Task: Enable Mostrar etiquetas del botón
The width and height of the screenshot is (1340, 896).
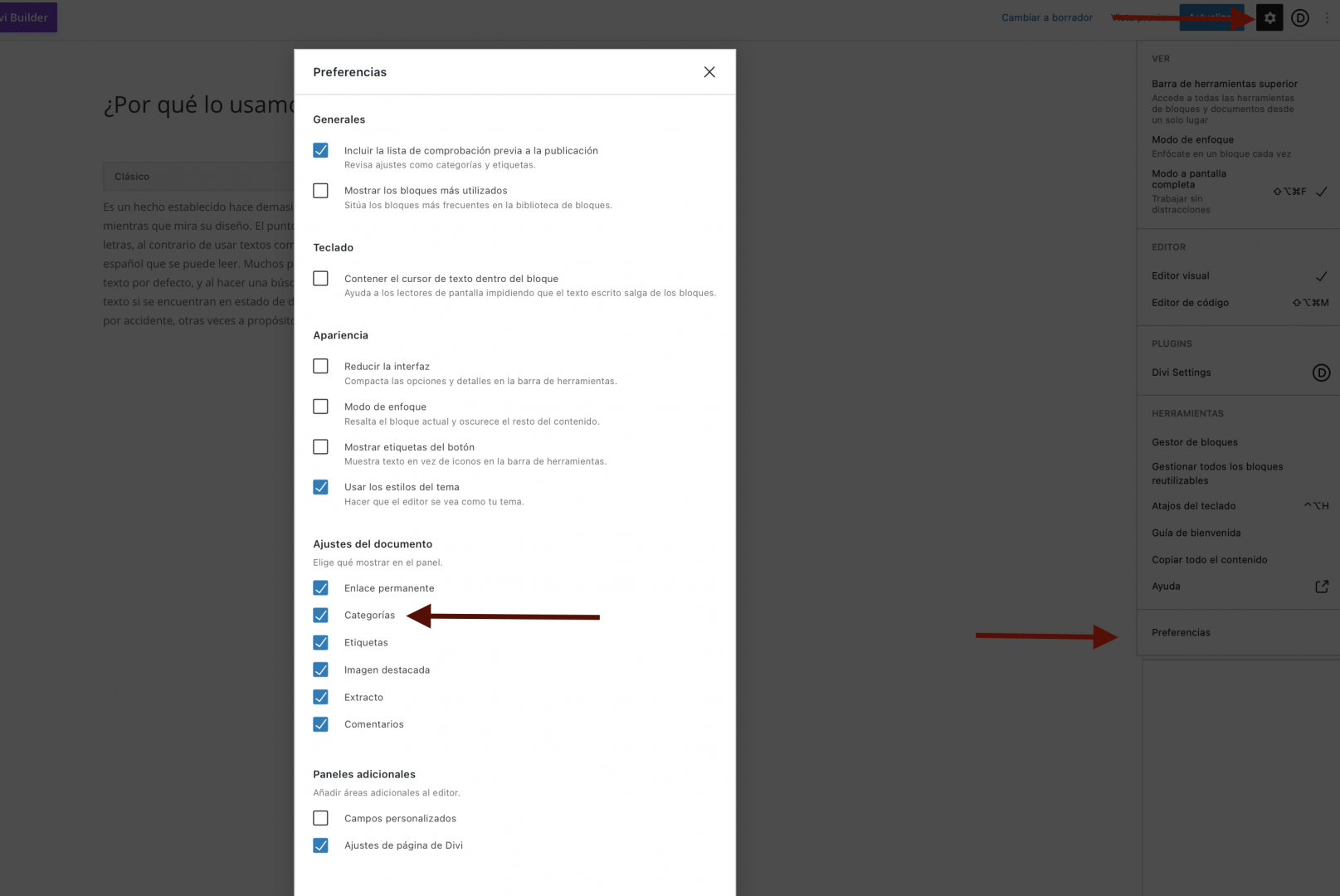Action: tap(320, 447)
